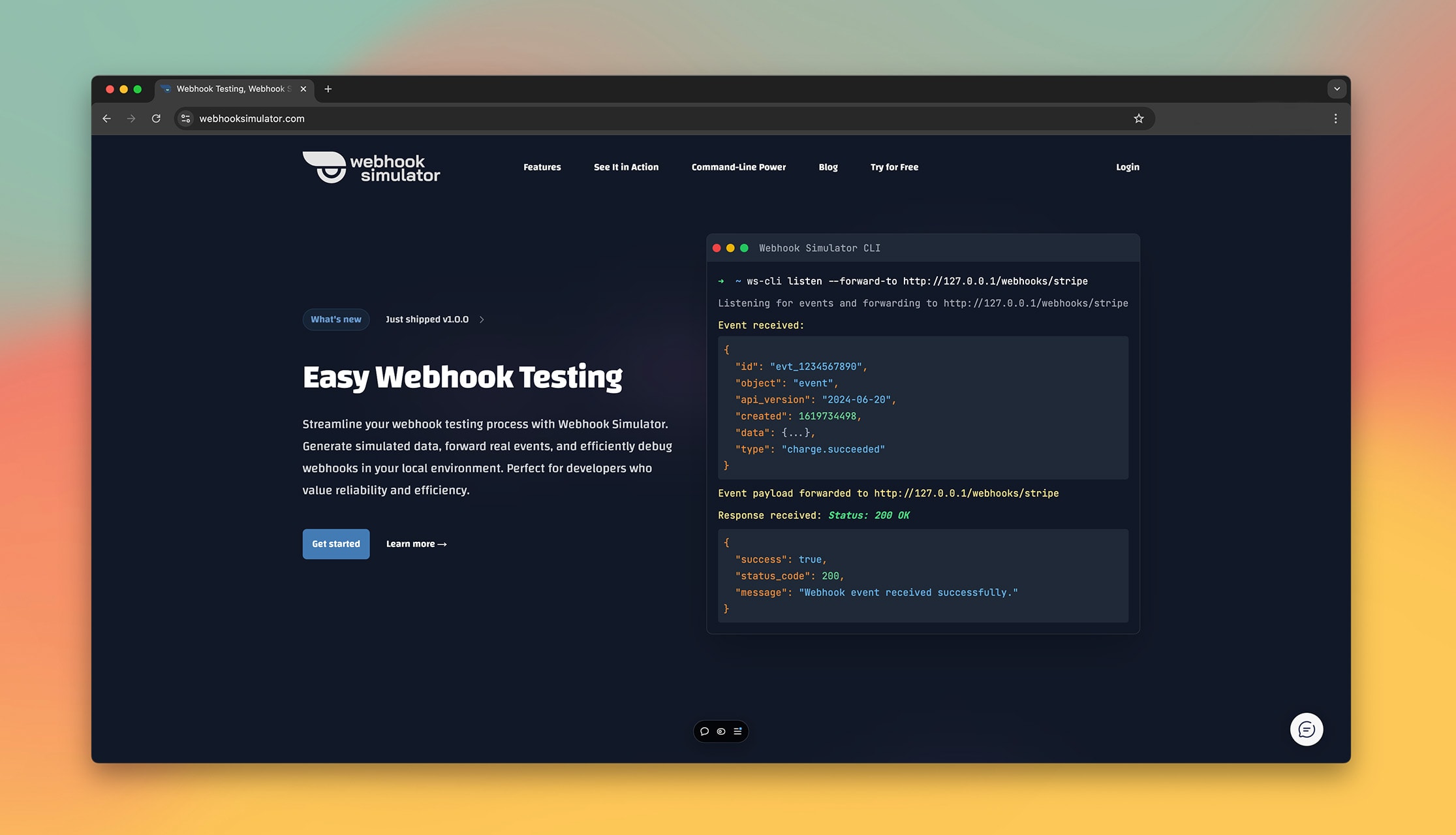This screenshot has width=1456, height=835.
Task: Click Try for Free in navigation
Action: 894,167
